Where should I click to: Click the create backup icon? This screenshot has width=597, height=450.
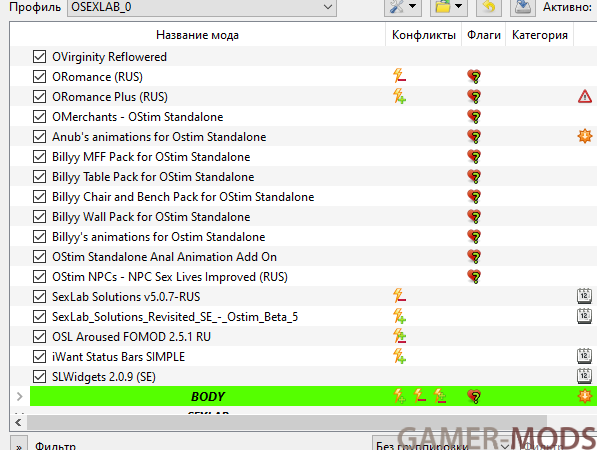point(522,7)
